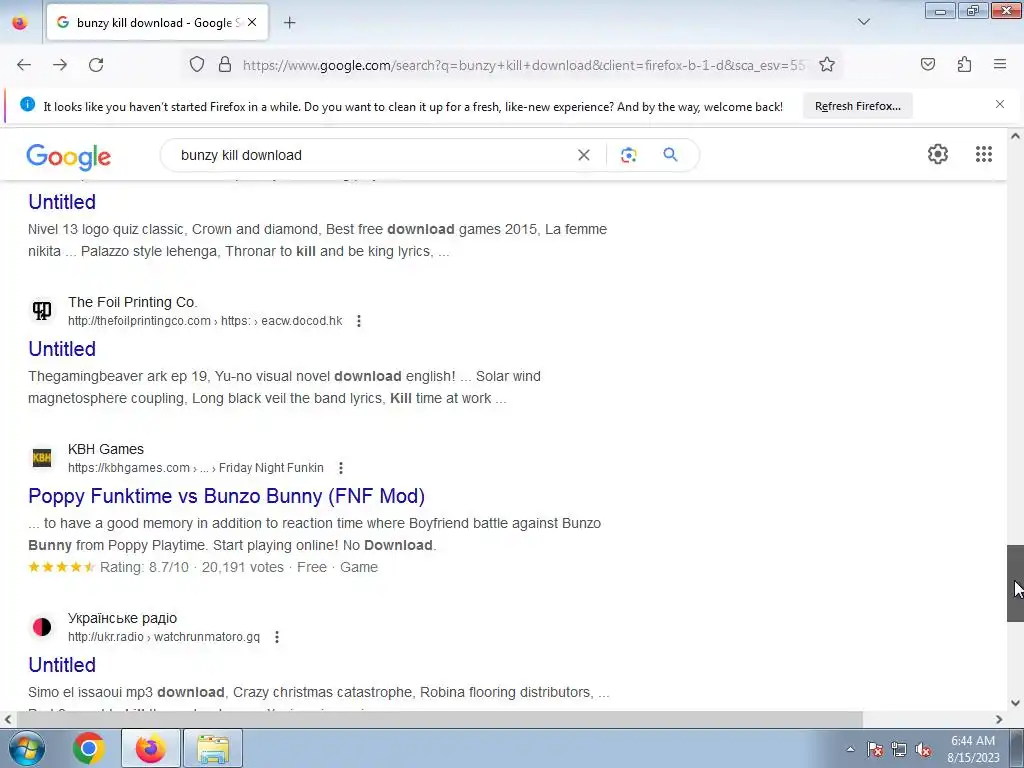The height and width of the screenshot is (768, 1024).
Task: Open the KBH Games site name
Action: click(106, 449)
